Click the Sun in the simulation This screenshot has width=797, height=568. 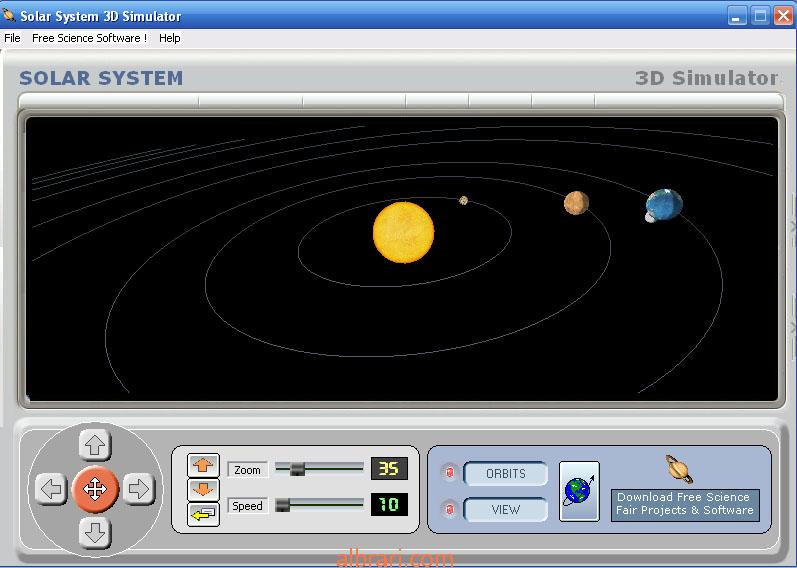tap(404, 232)
